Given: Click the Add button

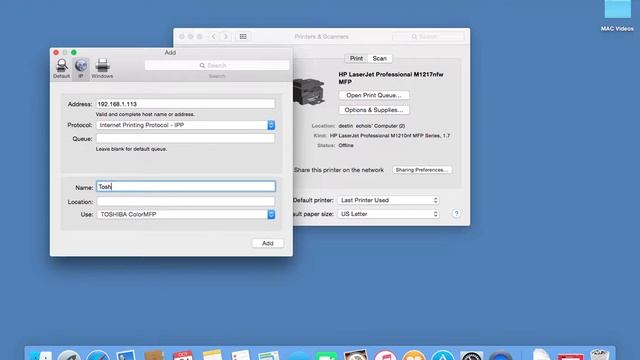Looking at the screenshot, I should 268,243.
